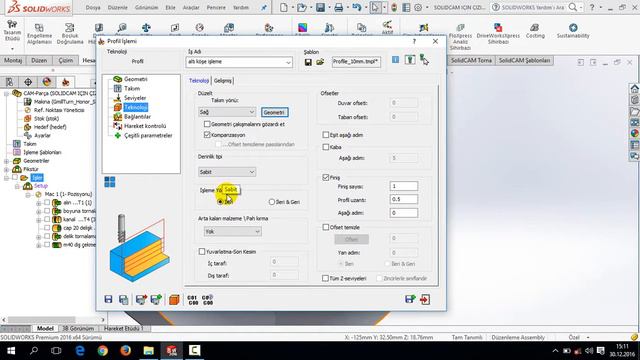This screenshot has height=360, width=640.
Task: Click the first G-code icon (C01 C00)
Action: pos(192,300)
